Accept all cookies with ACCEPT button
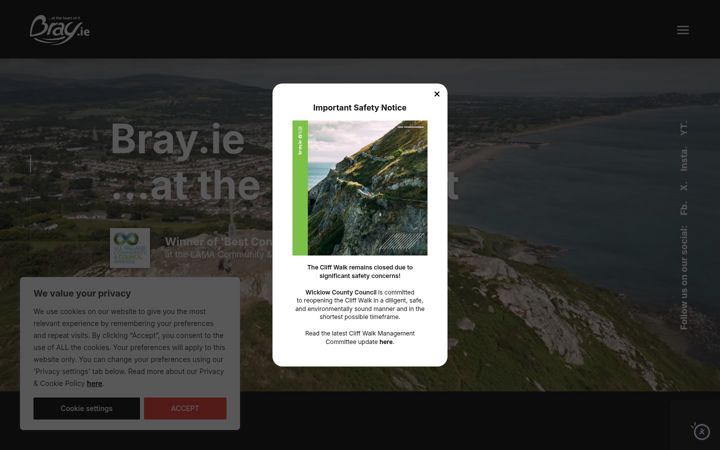This screenshot has width=720, height=450. click(x=185, y=408)
